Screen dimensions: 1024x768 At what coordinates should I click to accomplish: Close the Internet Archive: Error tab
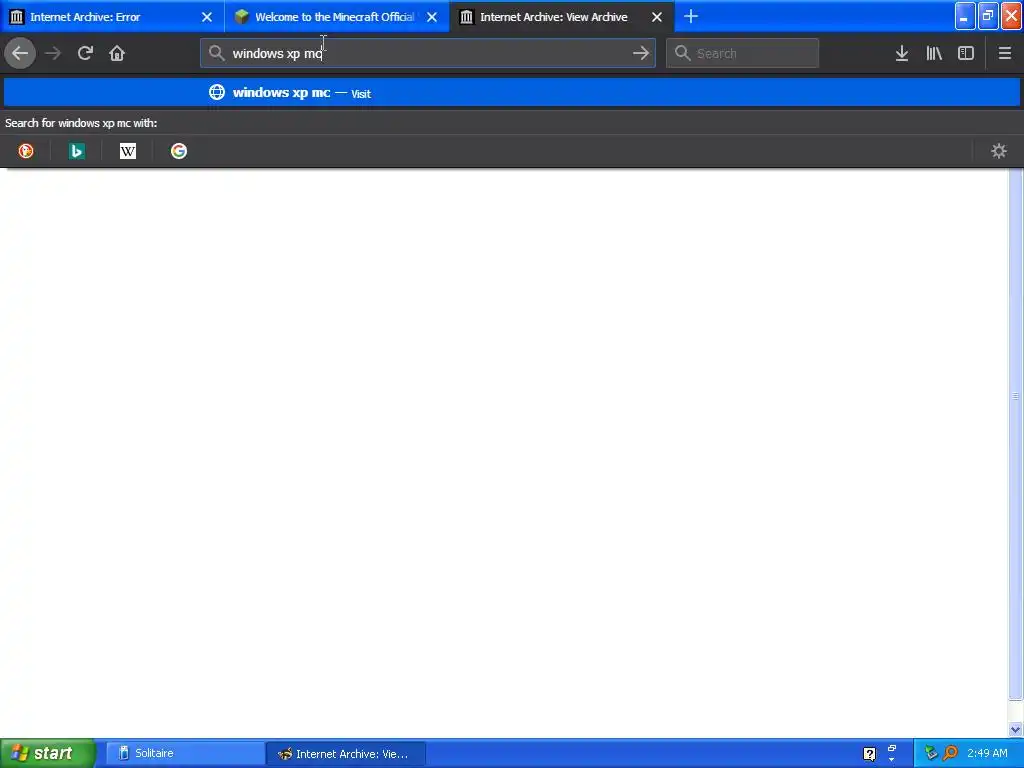pos(207,17)
